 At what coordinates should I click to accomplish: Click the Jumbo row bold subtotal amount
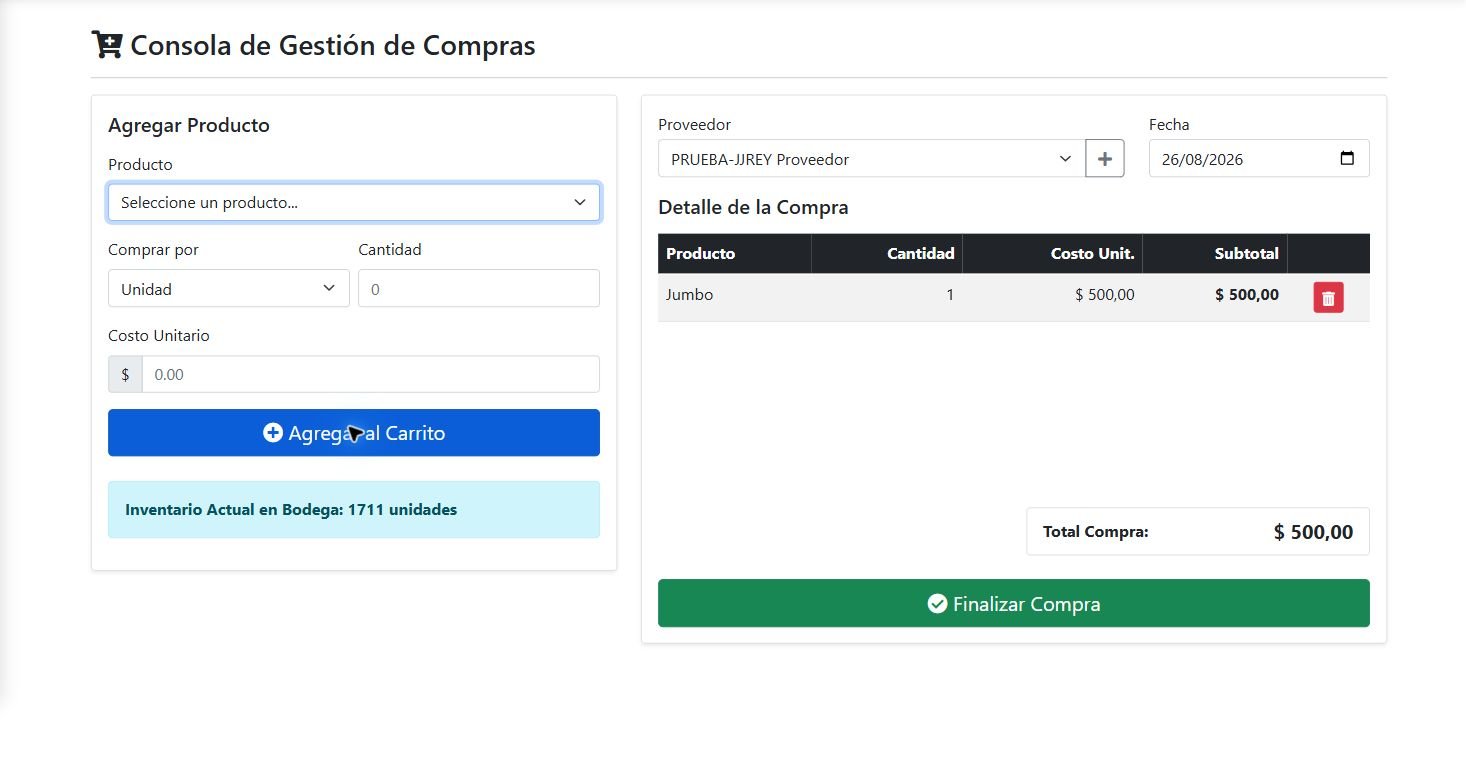tap(1246, 295)
